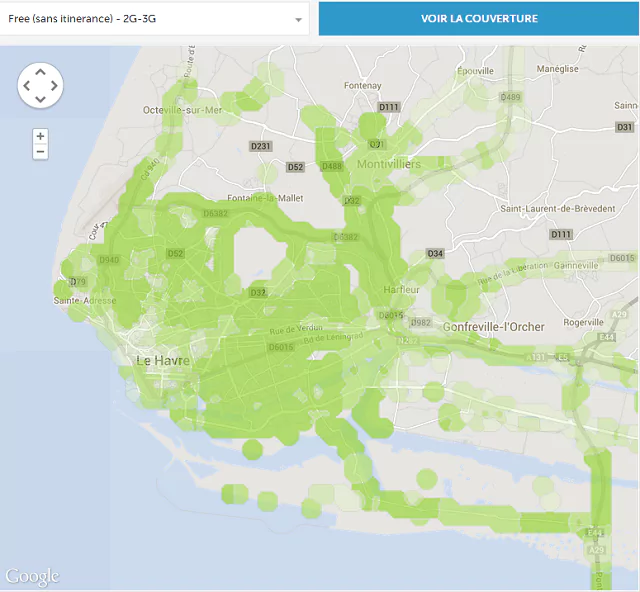Screen dimensions: 640x592
Task: Select Gonfreville-l'Orcher on the map
Action: click(492, 327)
